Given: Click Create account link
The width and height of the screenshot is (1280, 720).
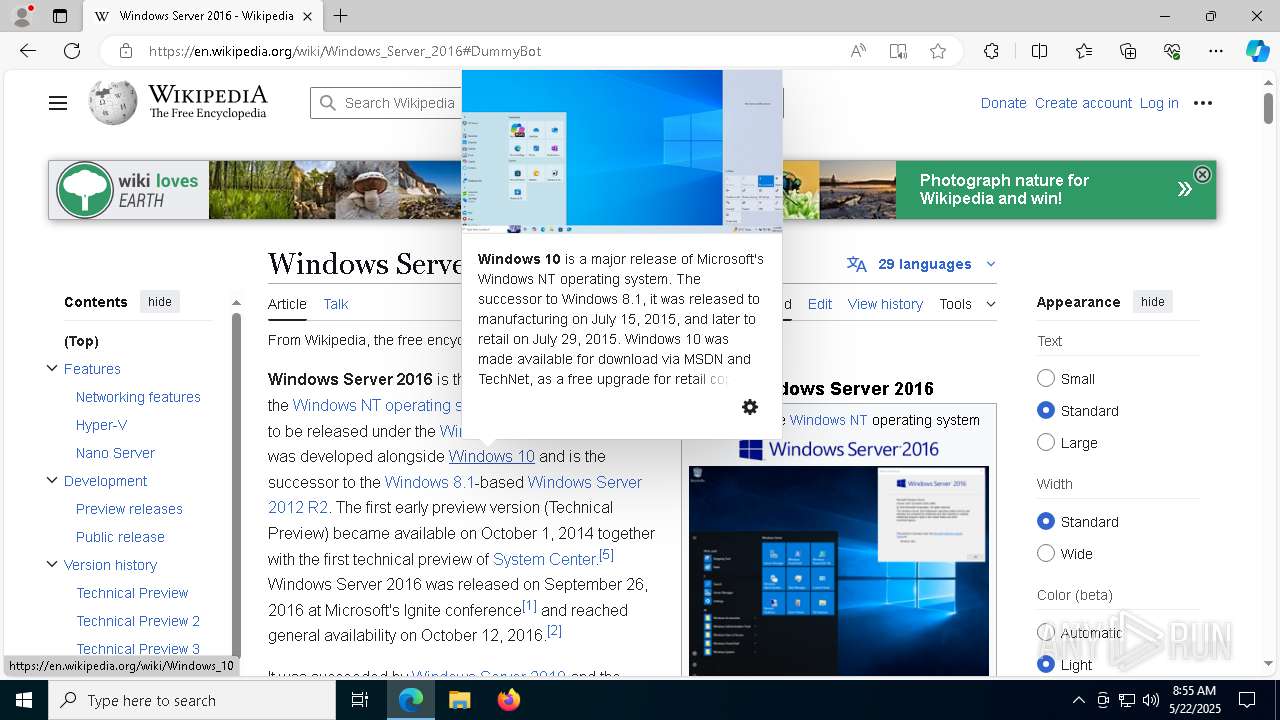Looking at the screenshot, I should pyautogui.click(x=1083, y=103).
